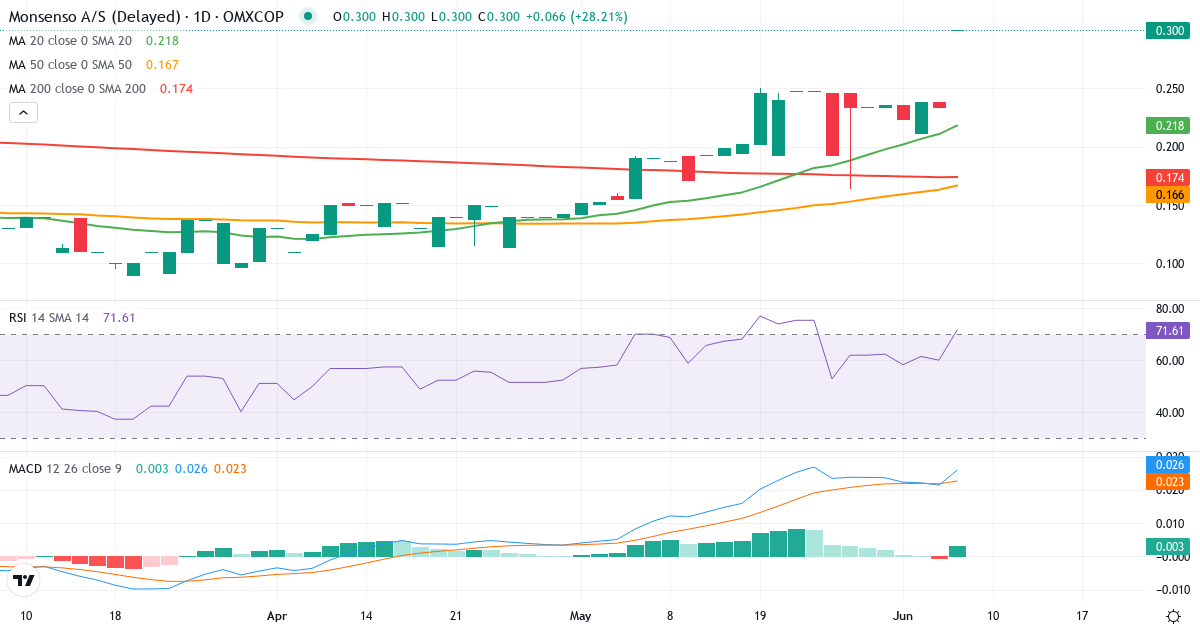Image resolution: width=1200 pixels, height=630 pixels.
Task: Click the 40.00 RSI axis tick
Action: pos(1170,412)
